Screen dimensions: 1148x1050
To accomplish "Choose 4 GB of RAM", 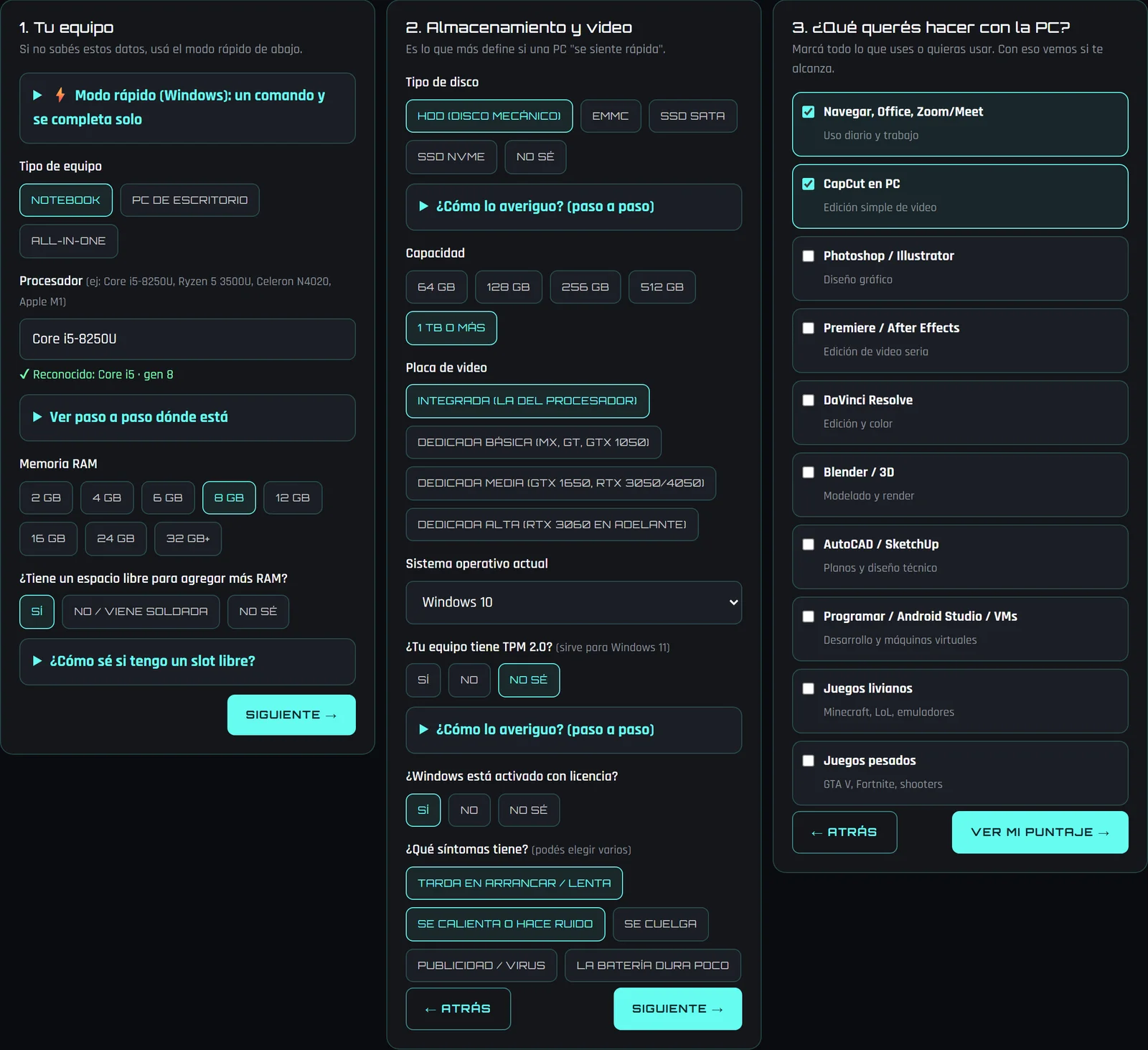I will point(107,498).
